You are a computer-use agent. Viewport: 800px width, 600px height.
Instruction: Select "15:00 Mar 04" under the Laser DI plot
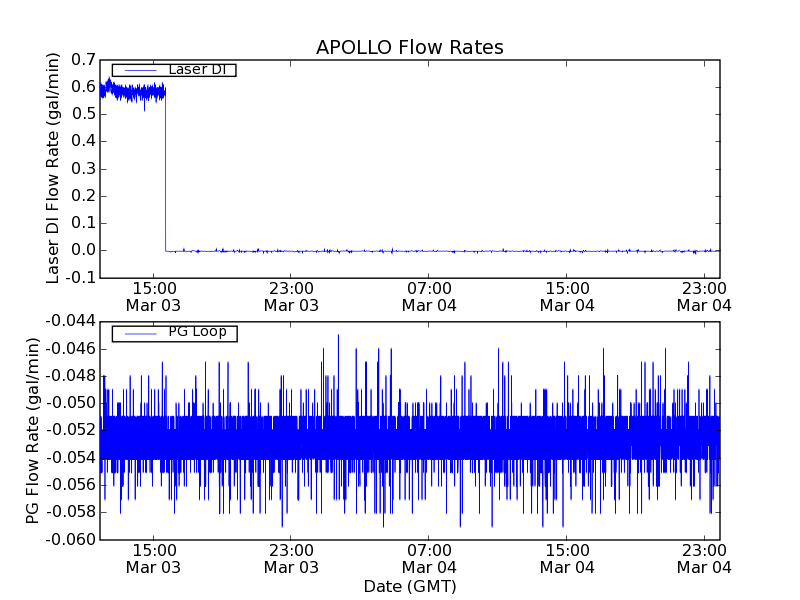coord(567,297)
